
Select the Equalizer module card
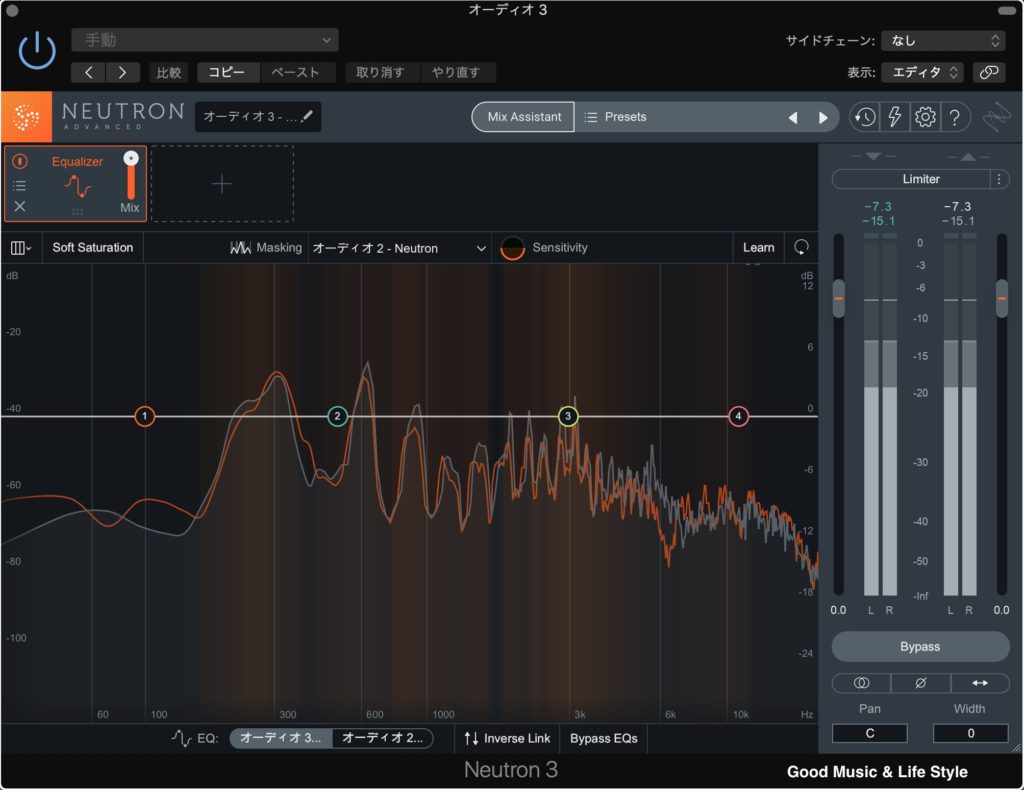pos(76,184)
